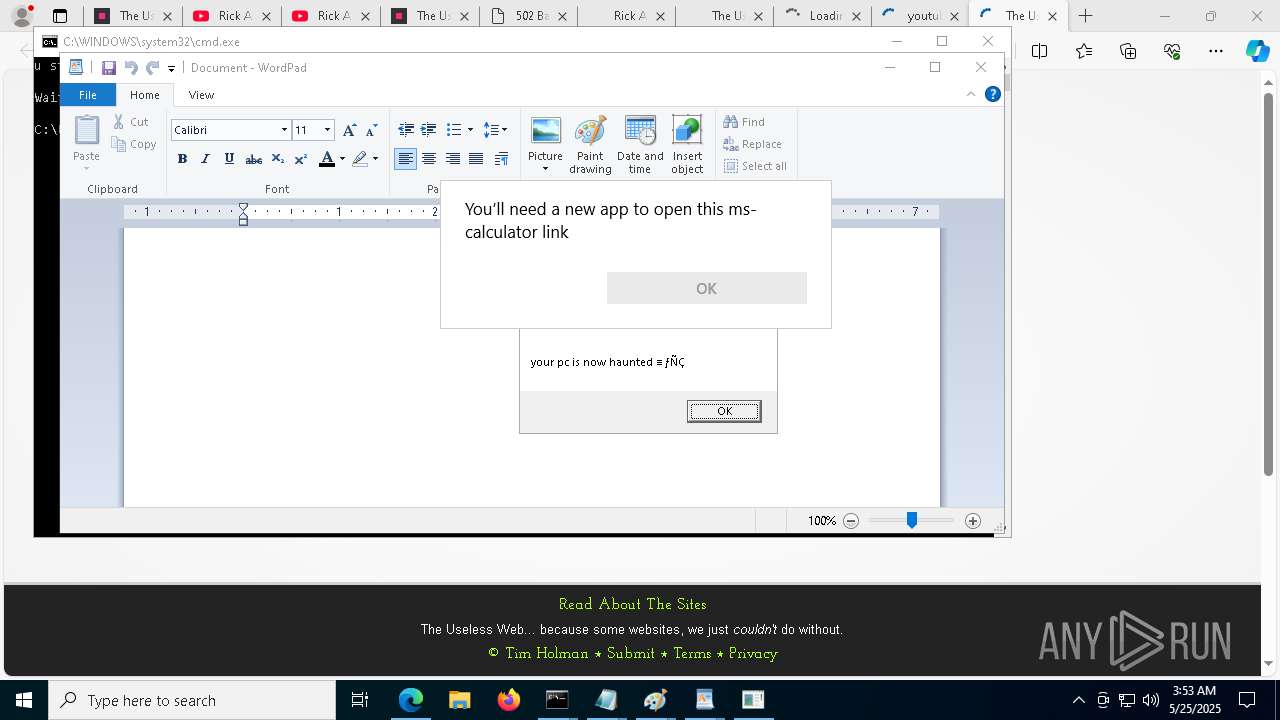This screenshot has height=720, width=1280.
Task: Open the line spacing dropdown
Action: [495, 130]
